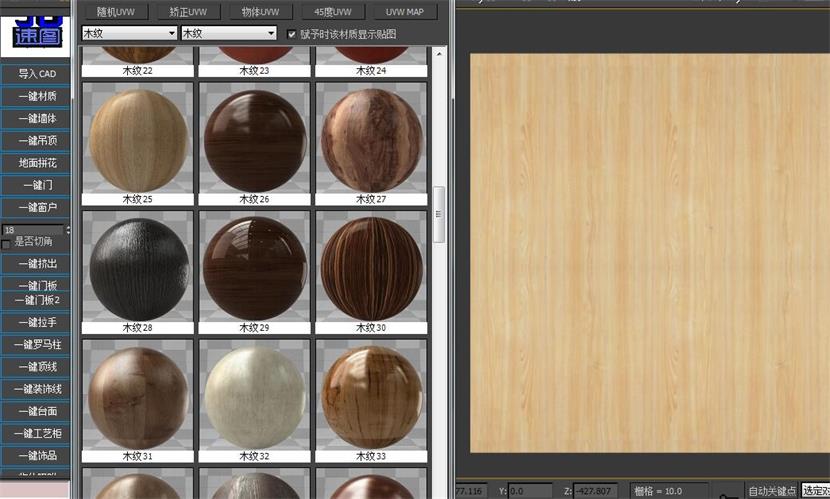Screen dimensions: 830x499
Task: Click 一键窗户 in the sidebar
Action: [36, 207]
